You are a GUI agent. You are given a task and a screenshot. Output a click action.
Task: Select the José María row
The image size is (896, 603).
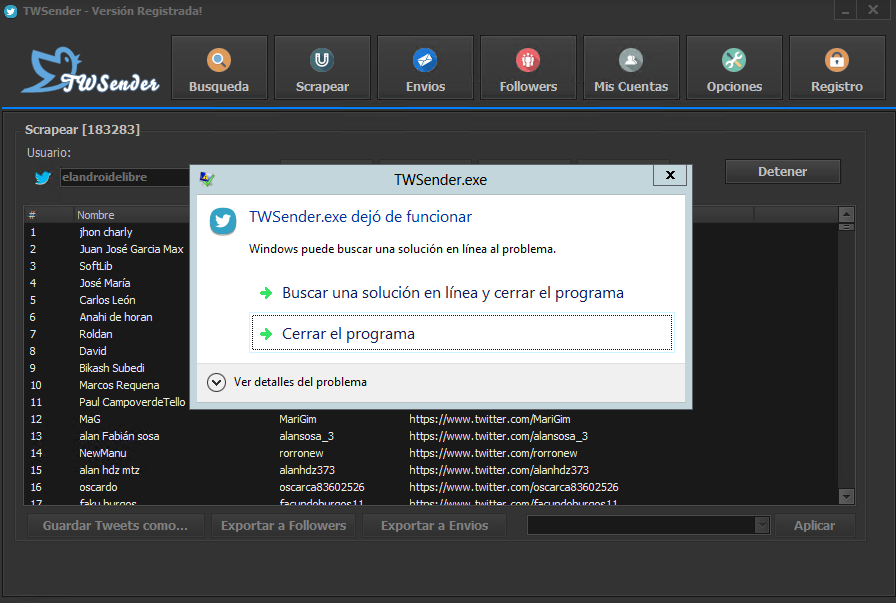tap(107, 283)
